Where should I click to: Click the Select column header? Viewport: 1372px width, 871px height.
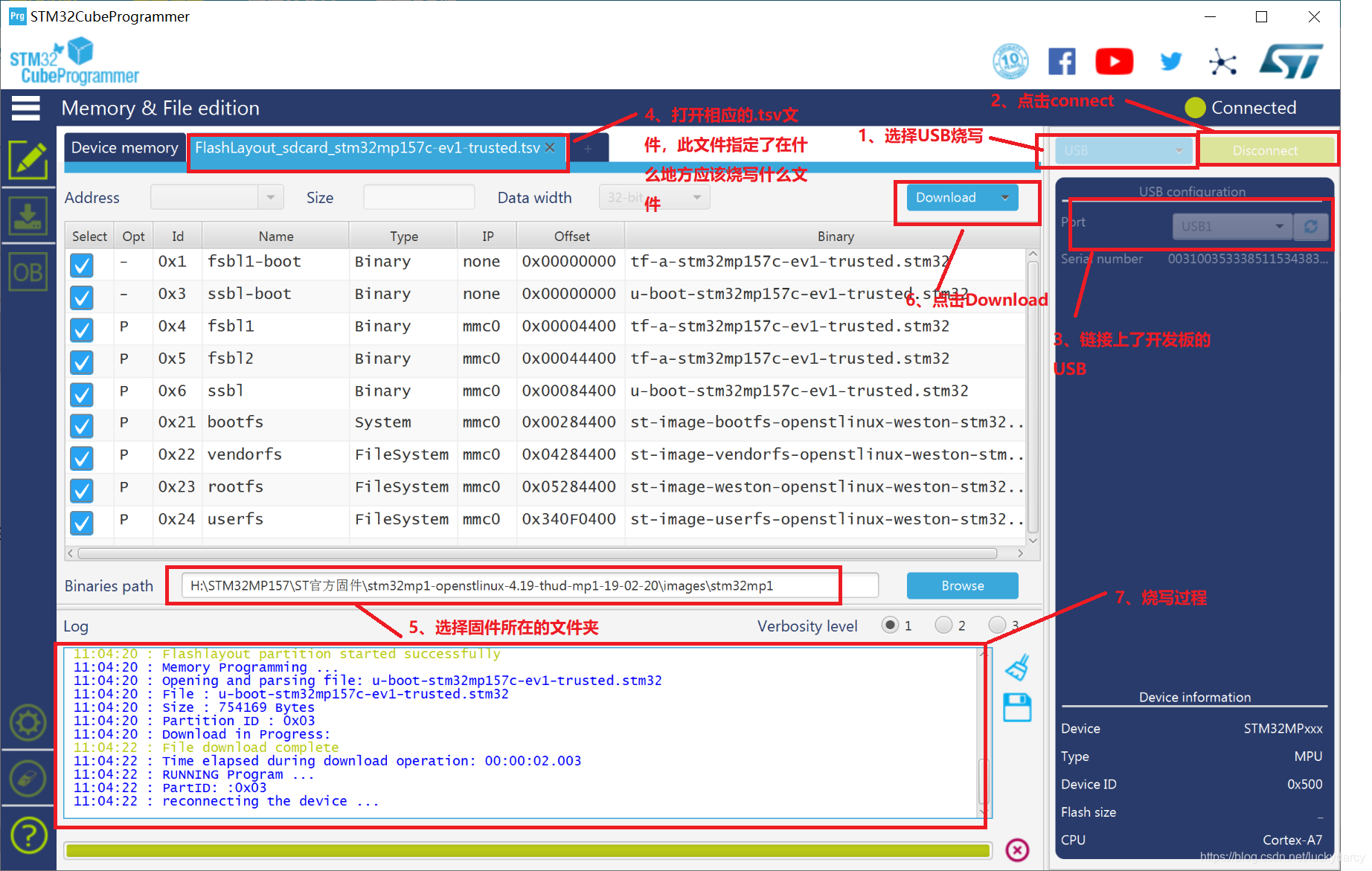[89, 236]
